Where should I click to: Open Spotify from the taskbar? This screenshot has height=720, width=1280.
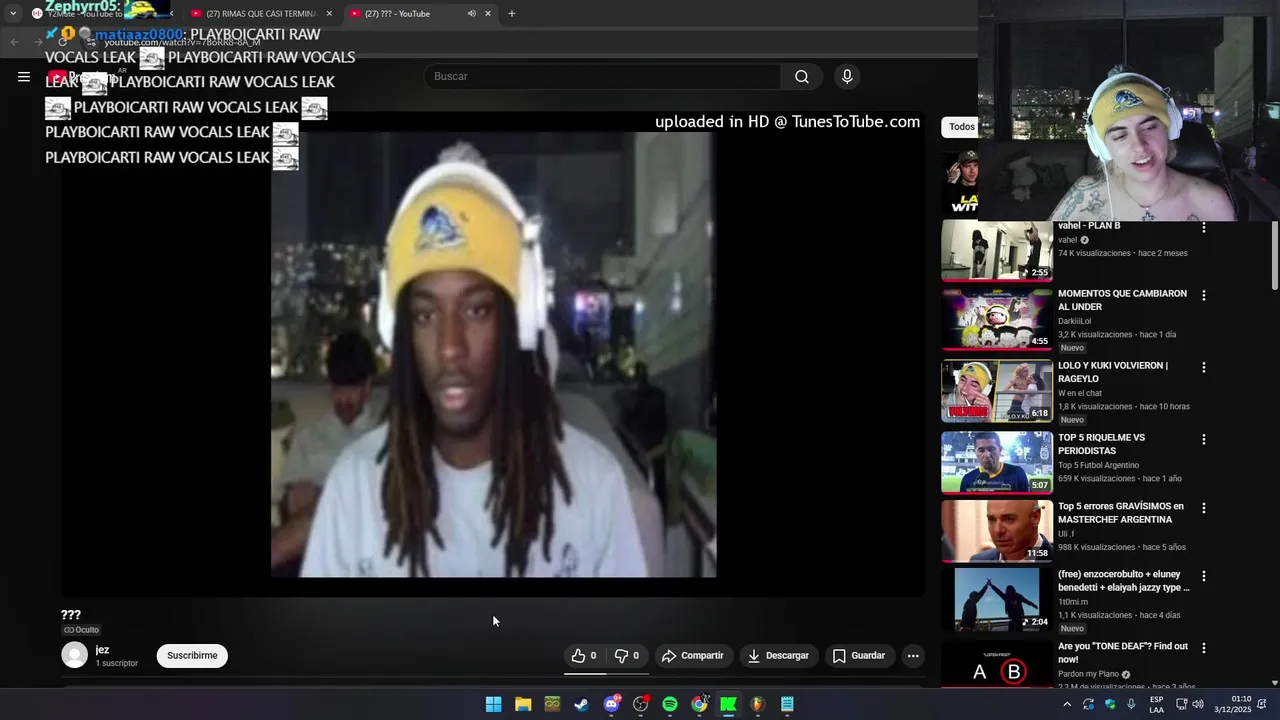(670, 704)
